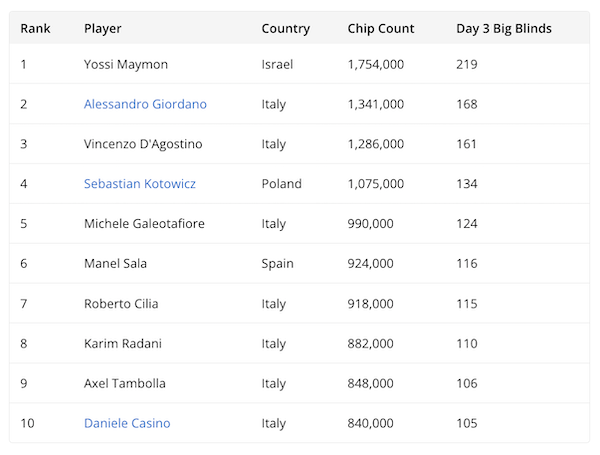This screenshot has height=455, width=600.
Task: Click the 219 big blinds value
Action: 467,64
